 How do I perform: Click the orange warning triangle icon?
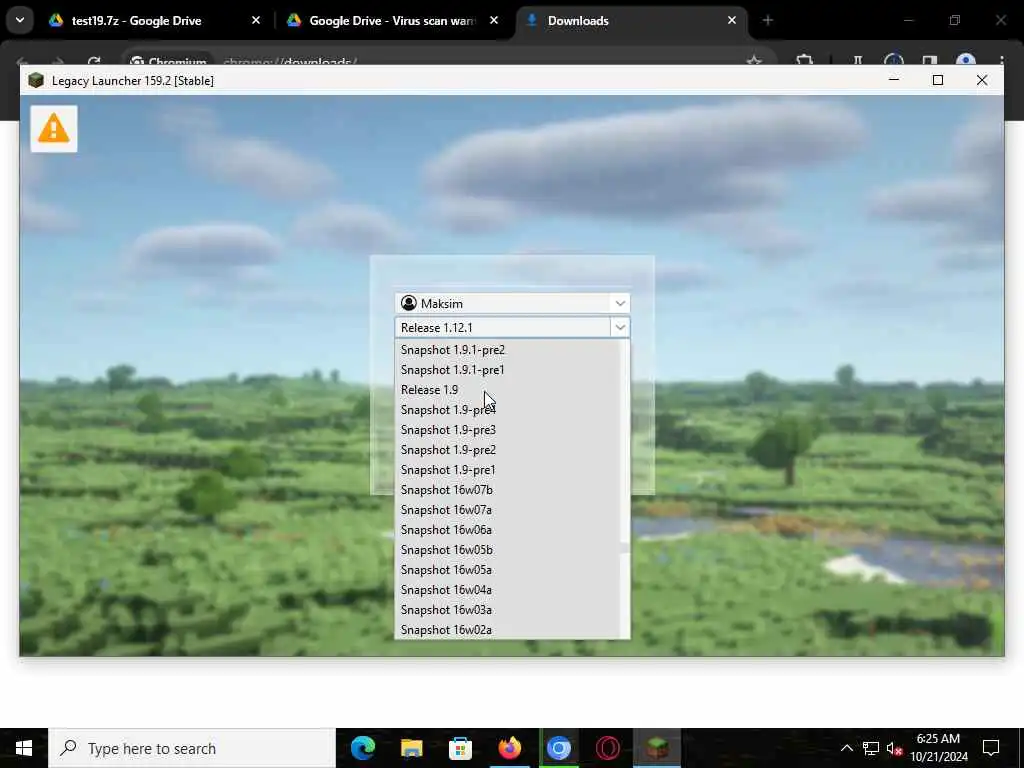point(54,129)
